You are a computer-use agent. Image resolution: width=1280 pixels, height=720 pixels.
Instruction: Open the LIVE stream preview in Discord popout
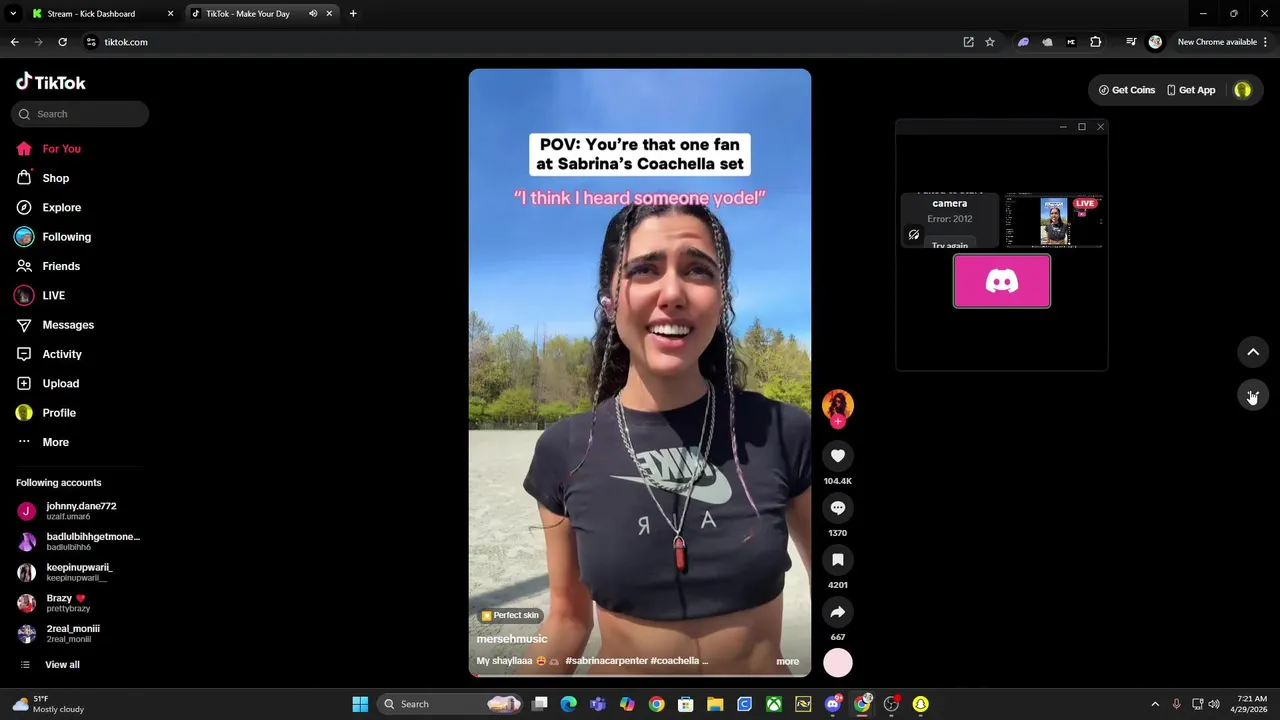tap(1054, 220)
